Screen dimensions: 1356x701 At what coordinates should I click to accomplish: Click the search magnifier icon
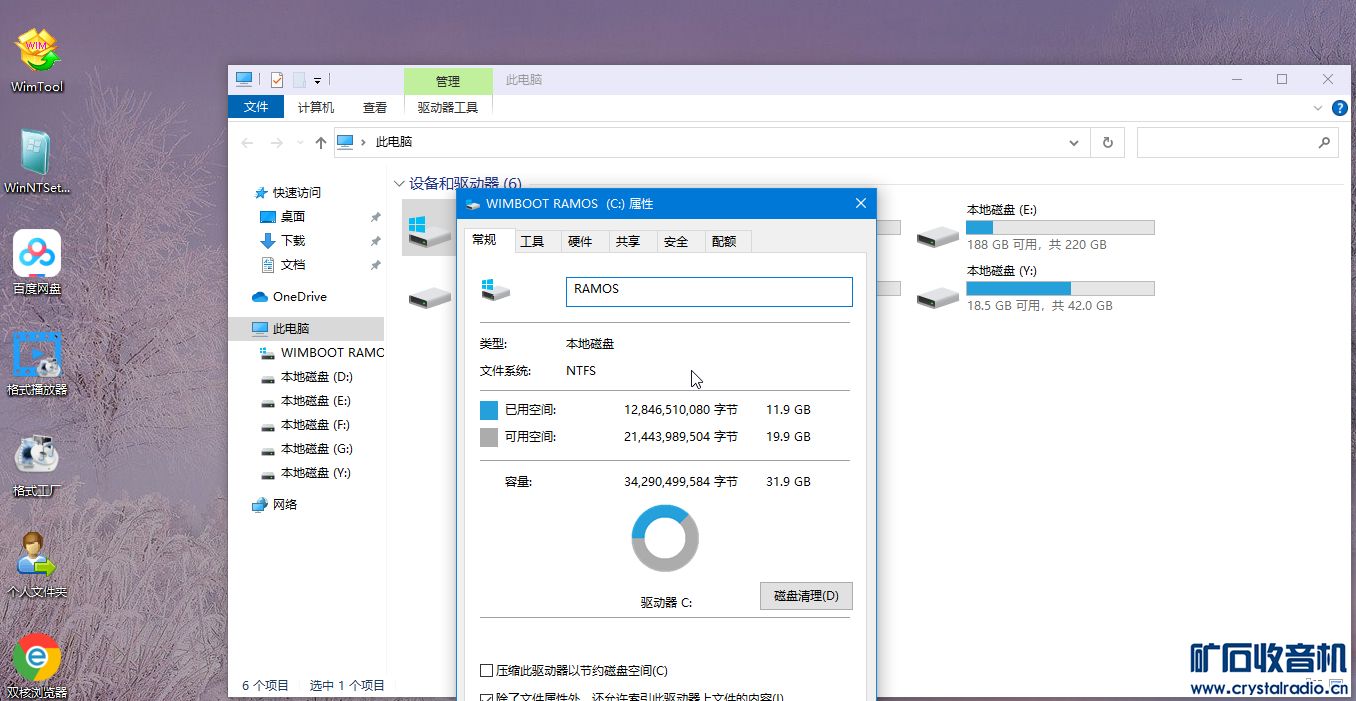(1324, 143)
